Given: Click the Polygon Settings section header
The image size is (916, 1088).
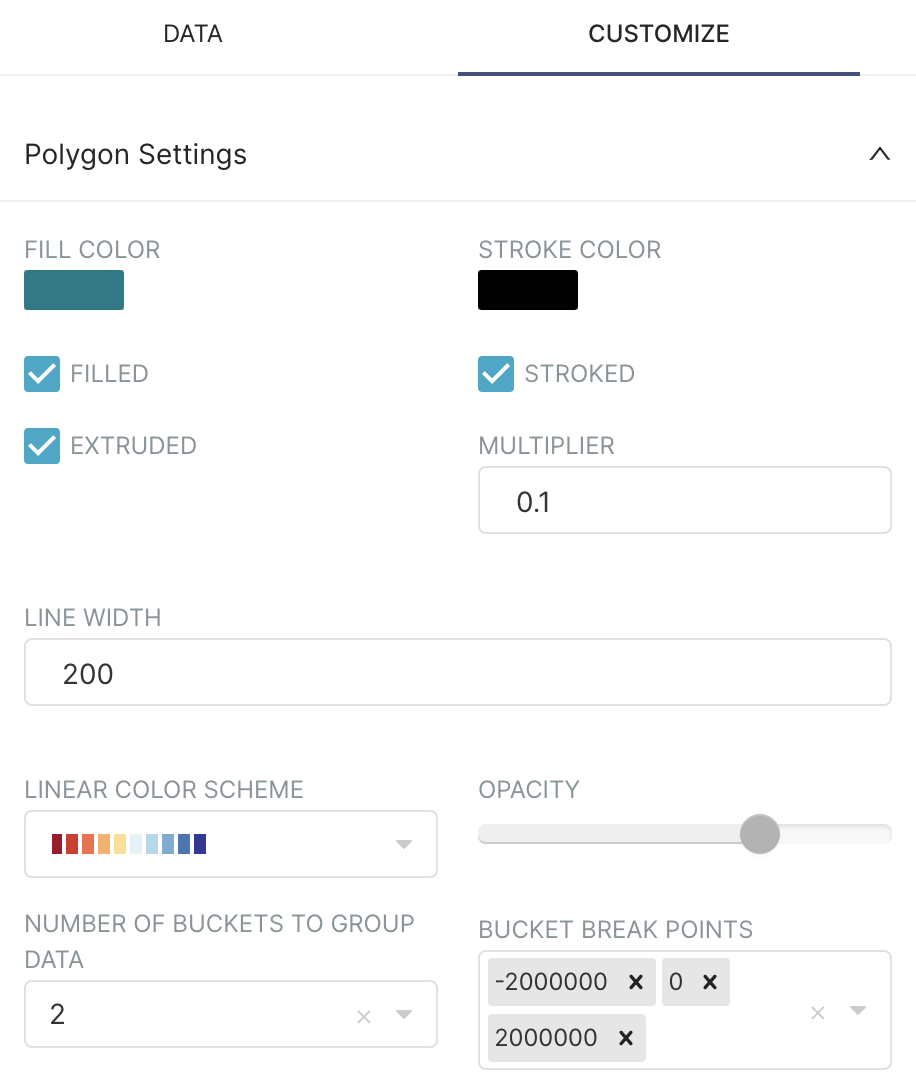Looking at the screenshot, I should [x=136, y=155].
